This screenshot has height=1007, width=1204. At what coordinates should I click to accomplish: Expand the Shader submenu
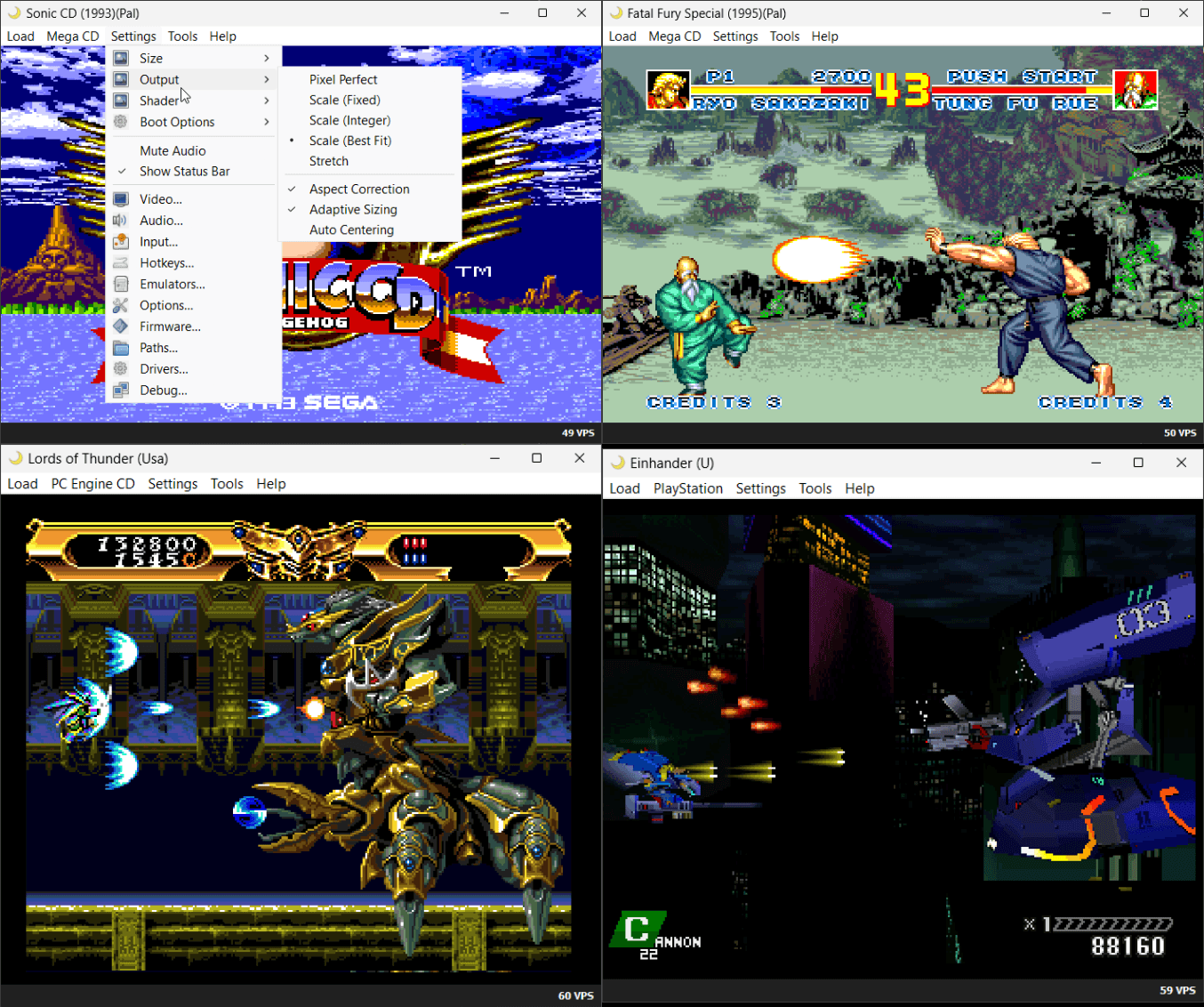pyautogui.click(x=192, y=101)
